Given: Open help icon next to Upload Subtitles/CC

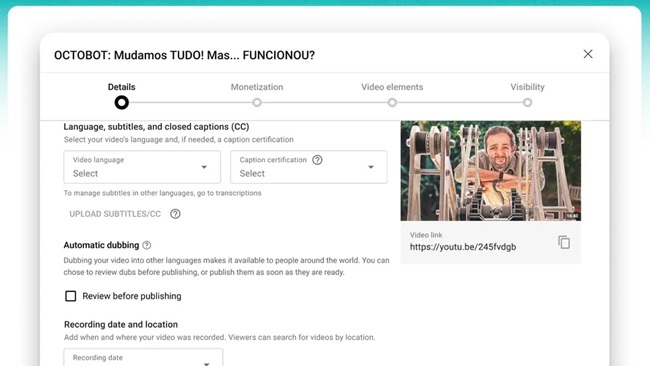Looking at the screenshot, I should pos(175,214).
